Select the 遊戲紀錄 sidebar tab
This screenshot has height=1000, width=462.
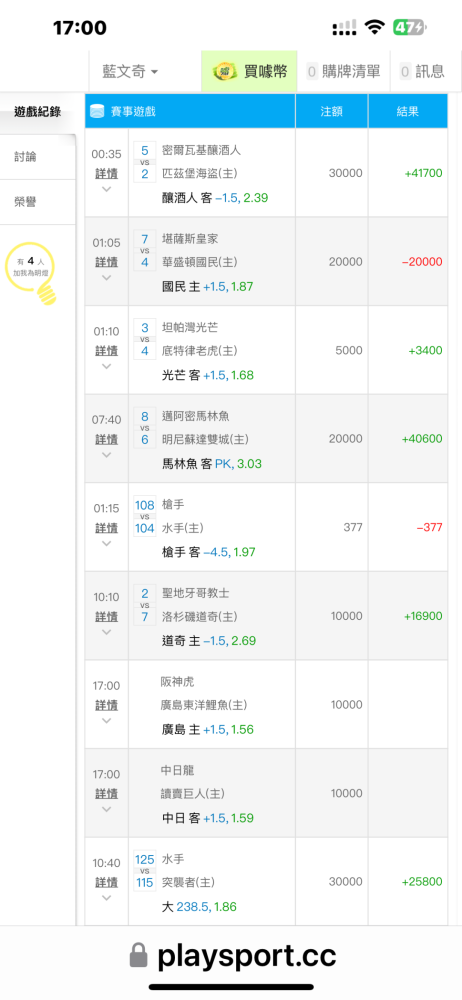[x=38, y=112]
